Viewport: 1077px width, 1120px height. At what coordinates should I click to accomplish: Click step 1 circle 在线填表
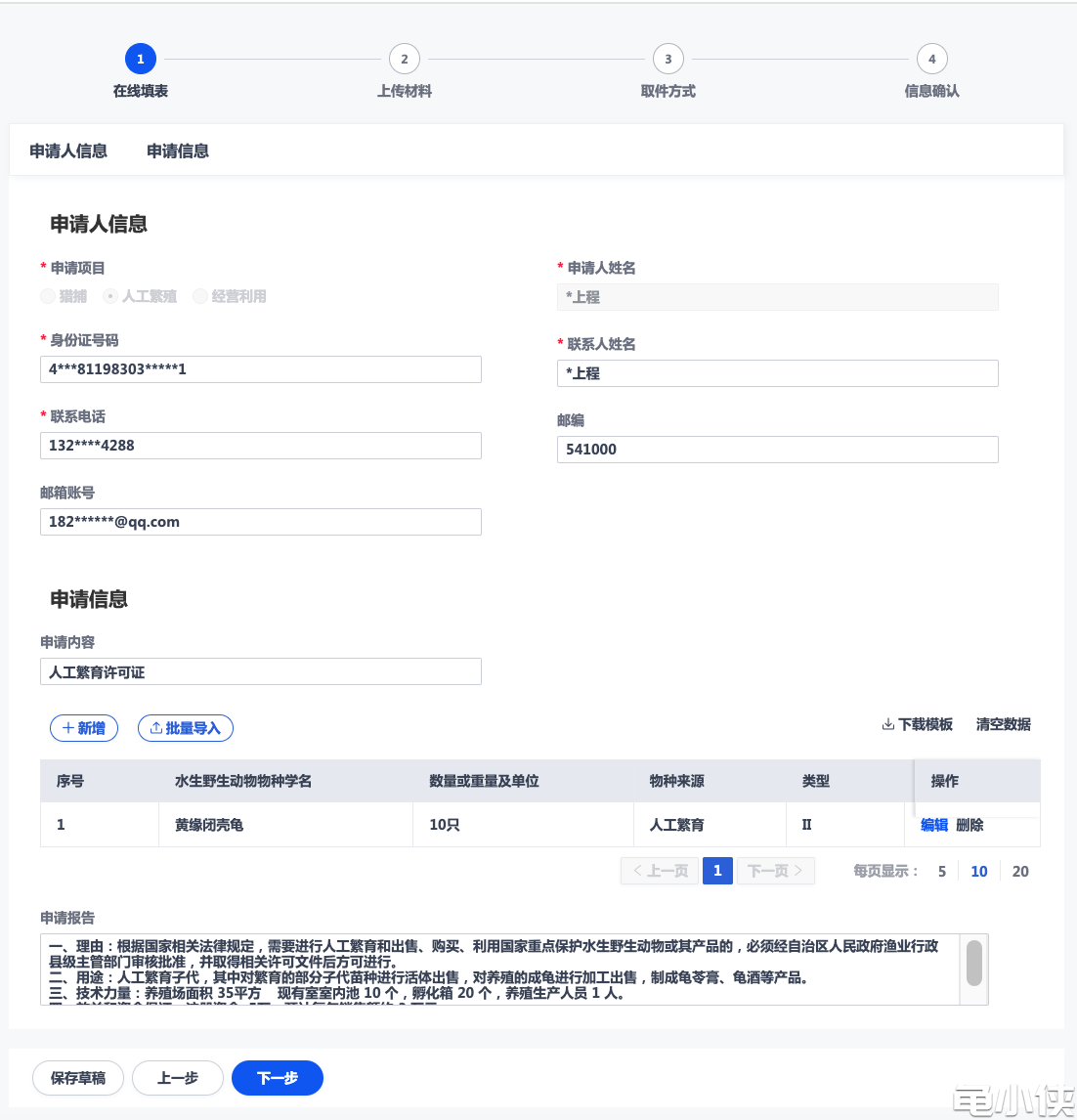140,59
